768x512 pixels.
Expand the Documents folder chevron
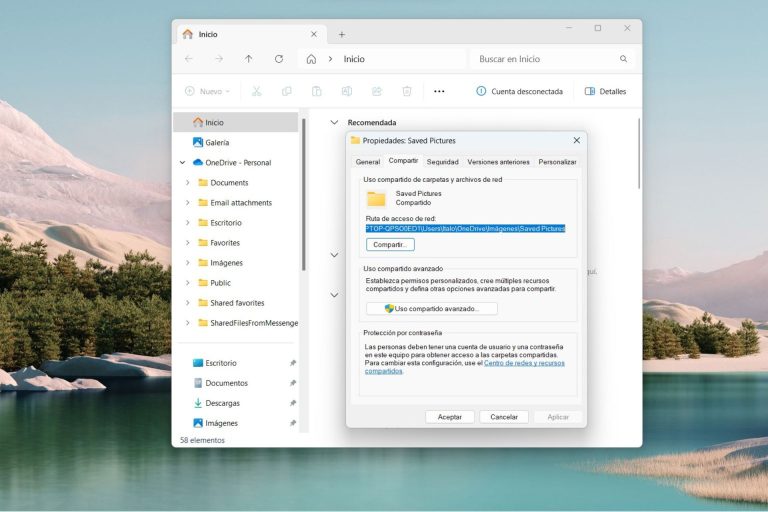(188, 183)
